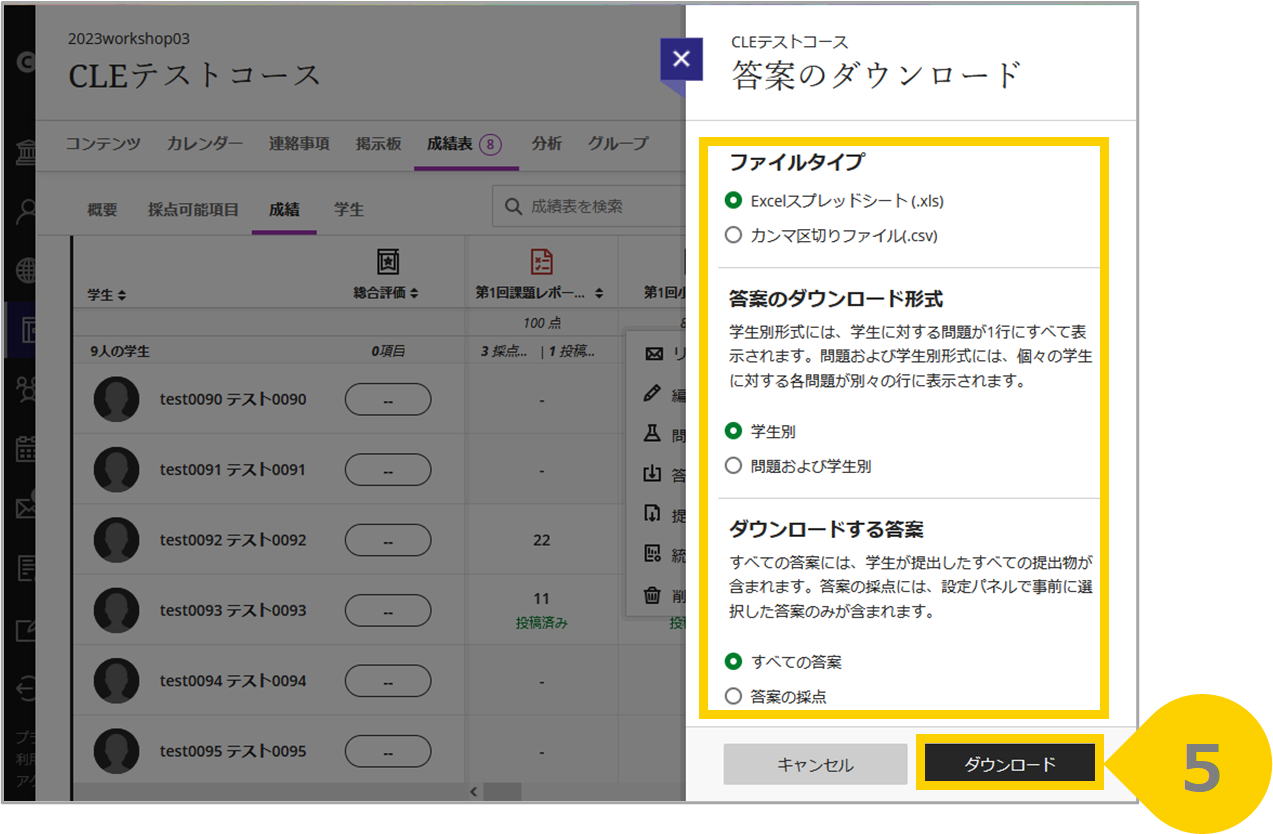Click the 成績表を検索 search field

tap(589, 206)
